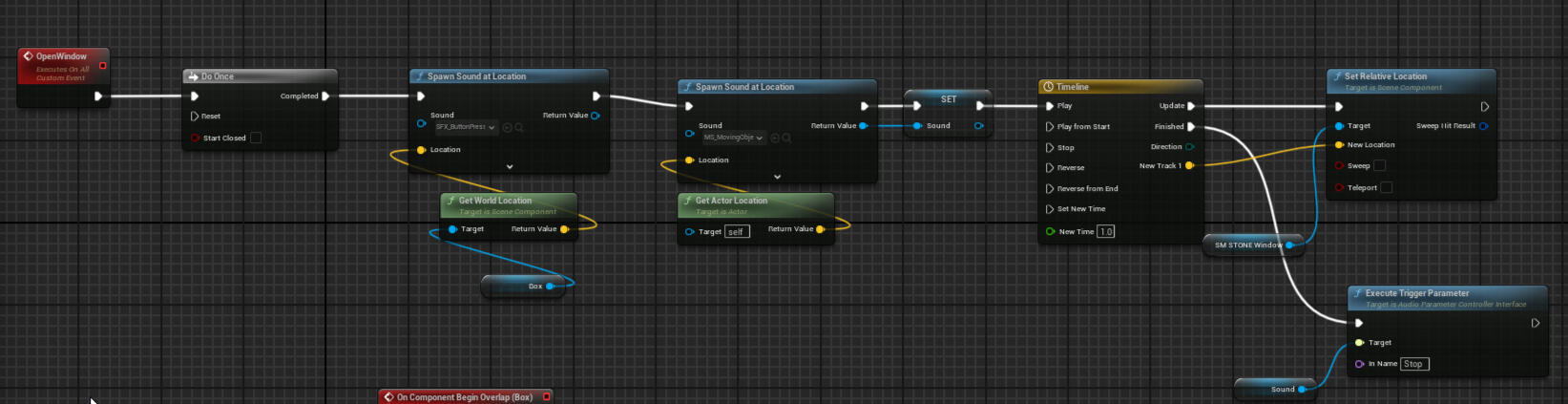
Task: Click use-selected-asset arrow beside MS_MovingObject sound
Action: click(x=774, y=138)
